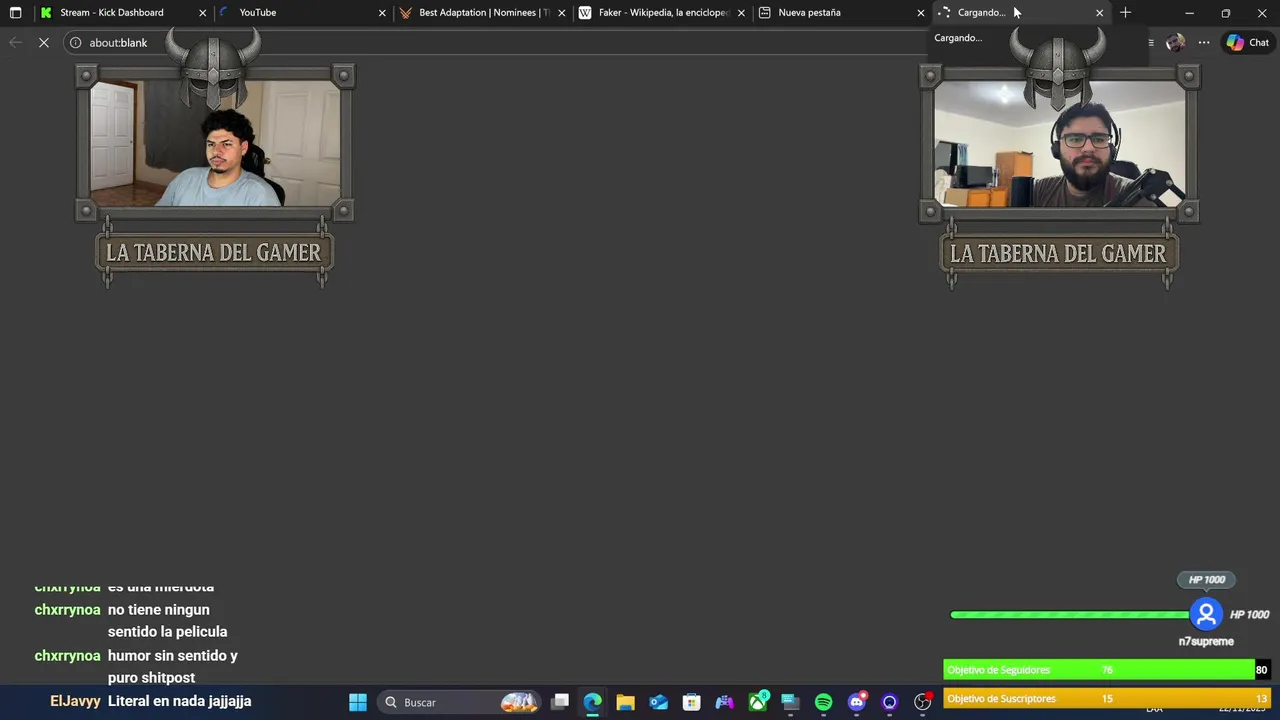Viewport: 1280px width, 720px height.
Task: Close the YouTube tab
Action: coord(382,13)
